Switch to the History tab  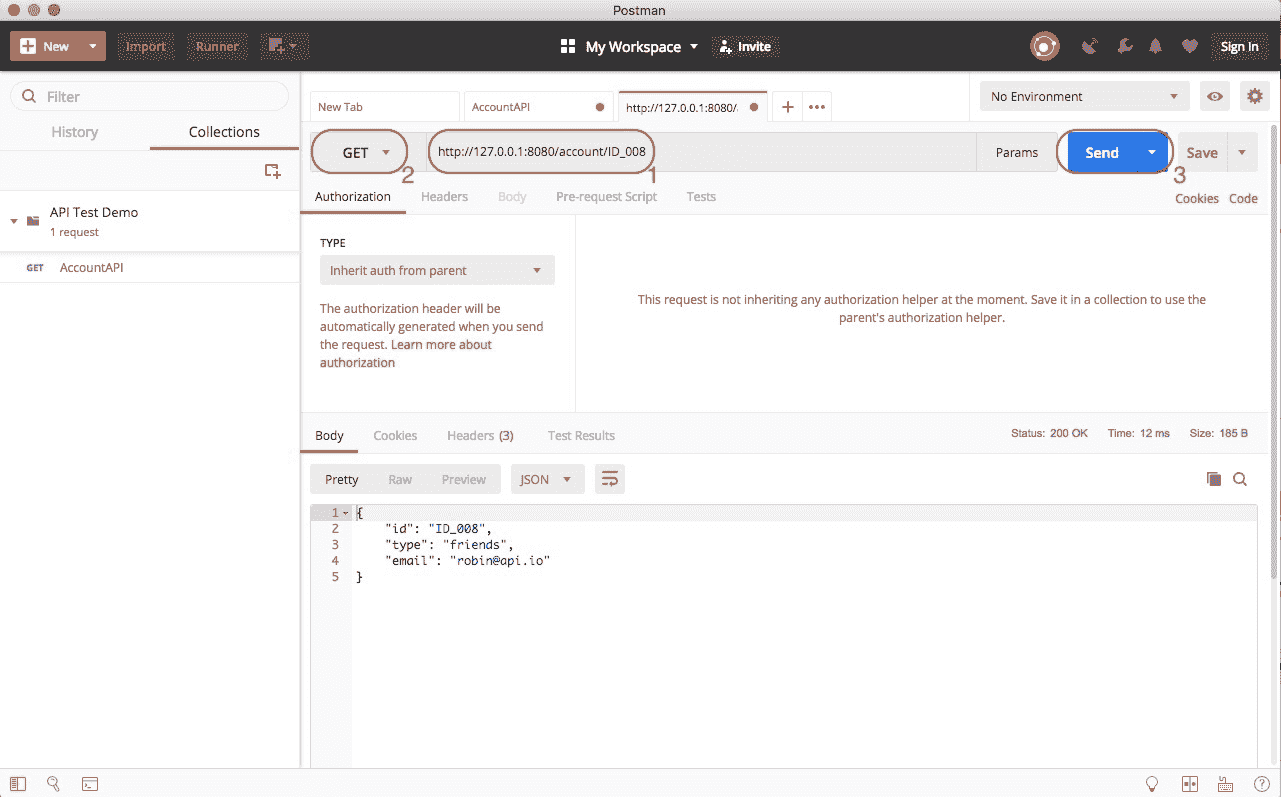75,132
